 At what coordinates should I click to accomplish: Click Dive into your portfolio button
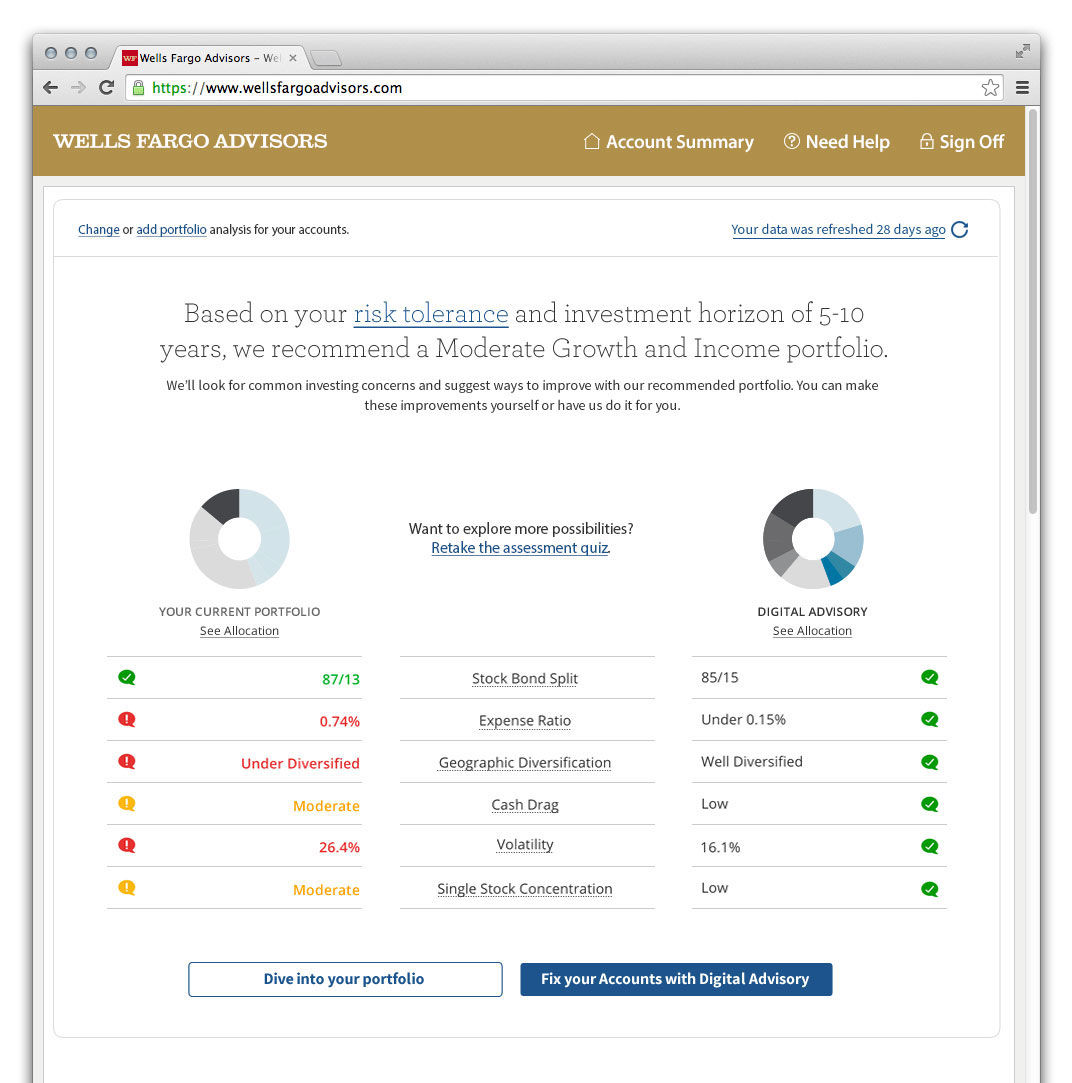tap(345, 979)
